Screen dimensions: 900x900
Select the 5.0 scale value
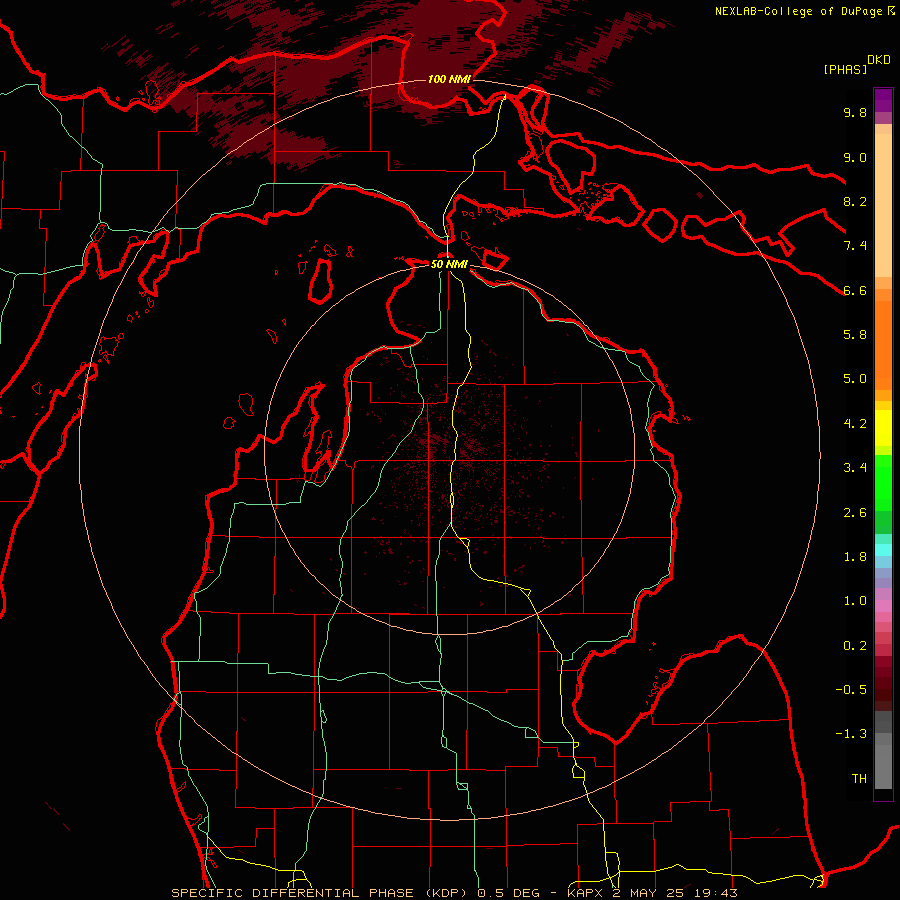pyautogui.click(x=855, y=379)
